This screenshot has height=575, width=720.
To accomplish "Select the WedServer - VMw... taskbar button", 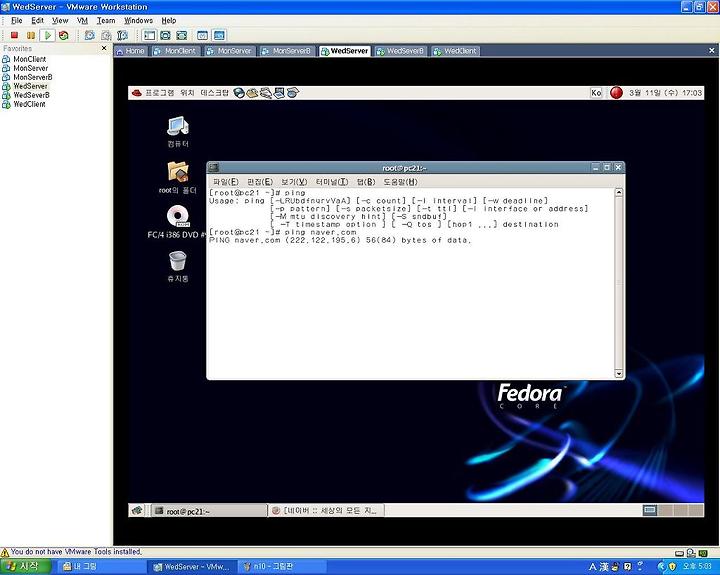I will click(192, 567).
